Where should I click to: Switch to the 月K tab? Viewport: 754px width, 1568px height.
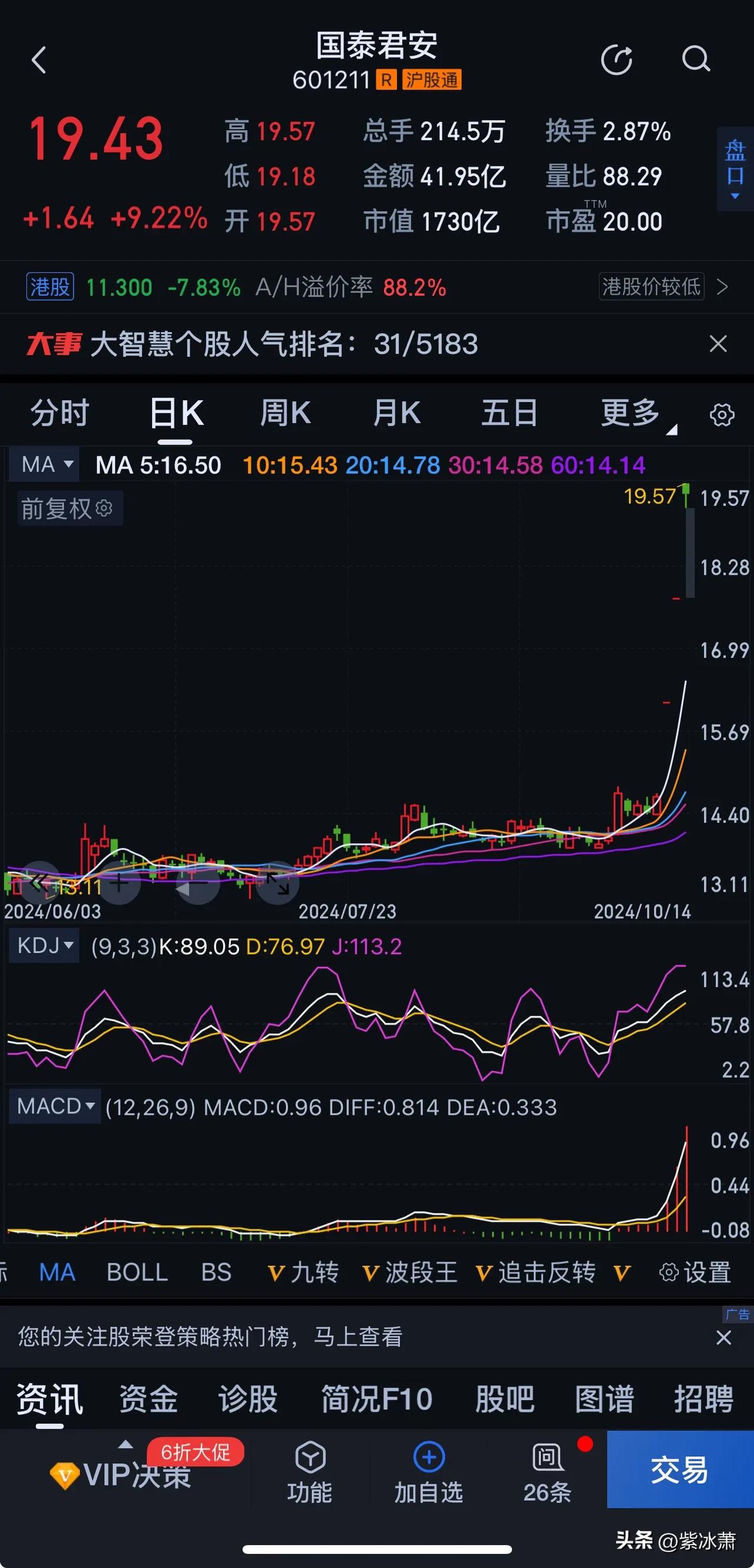396,413
